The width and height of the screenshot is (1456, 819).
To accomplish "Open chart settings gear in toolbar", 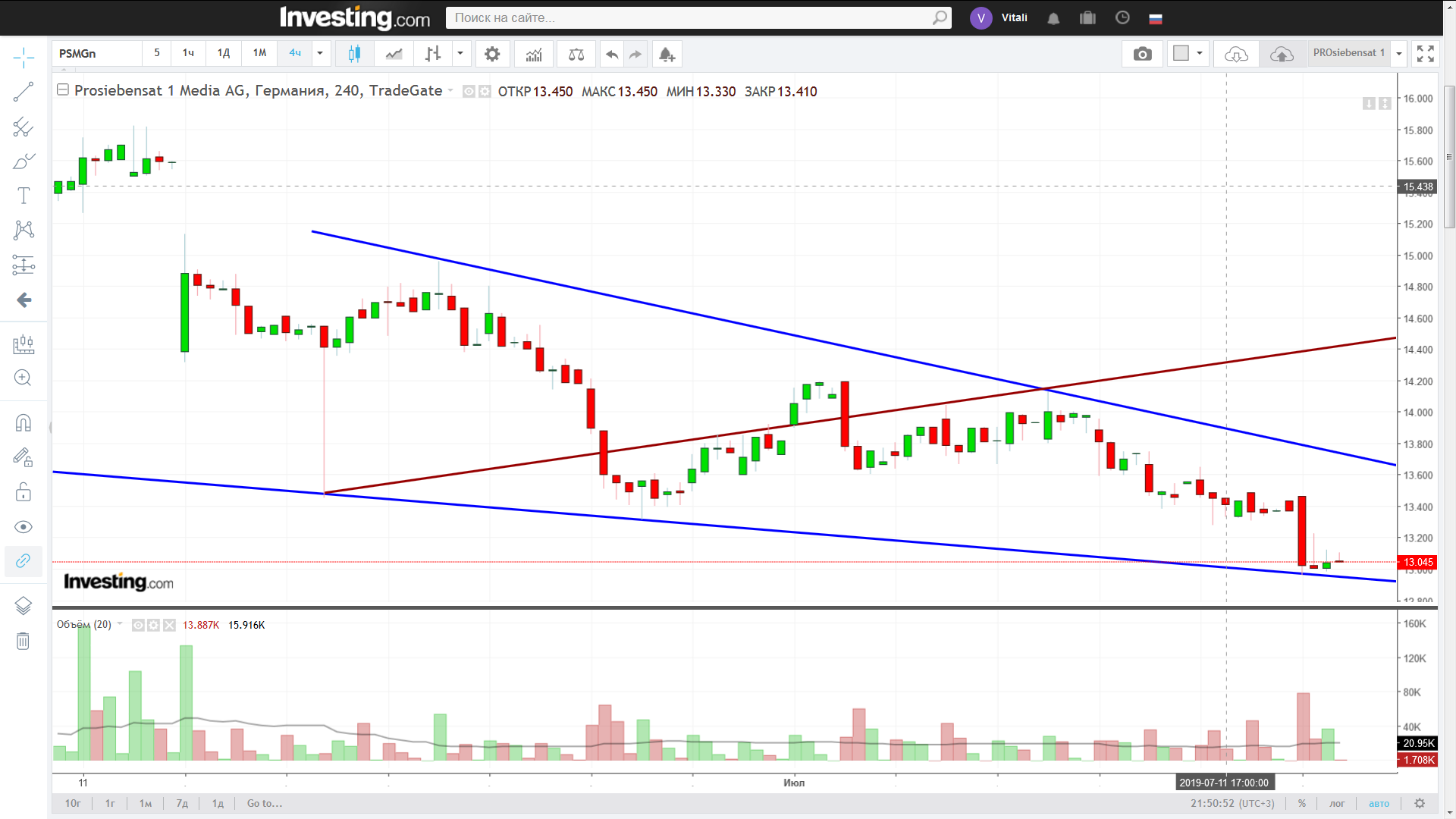I will click(x=492, y=54).
